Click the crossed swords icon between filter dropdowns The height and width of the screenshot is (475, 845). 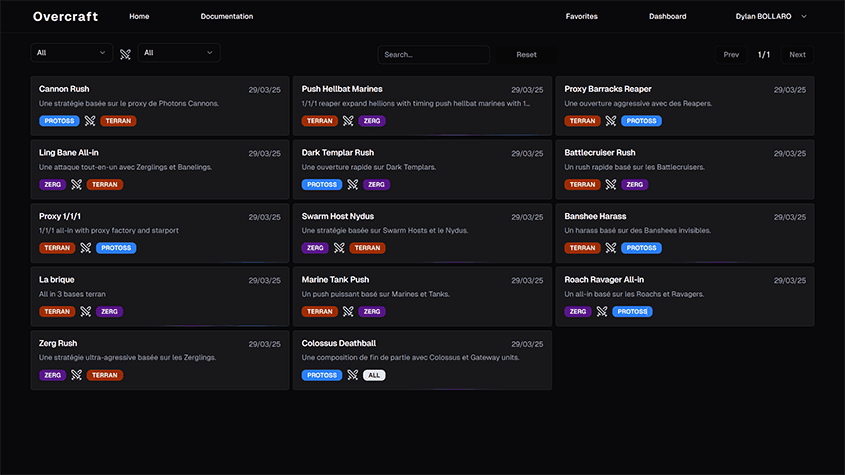coord(125,54)
